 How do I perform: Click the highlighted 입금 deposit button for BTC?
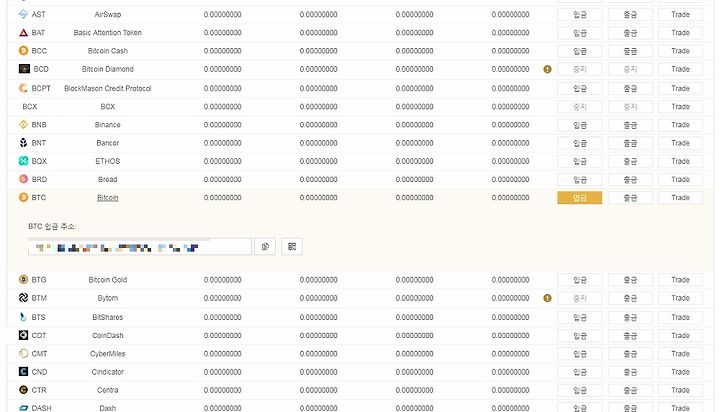[x=579, y=198]
